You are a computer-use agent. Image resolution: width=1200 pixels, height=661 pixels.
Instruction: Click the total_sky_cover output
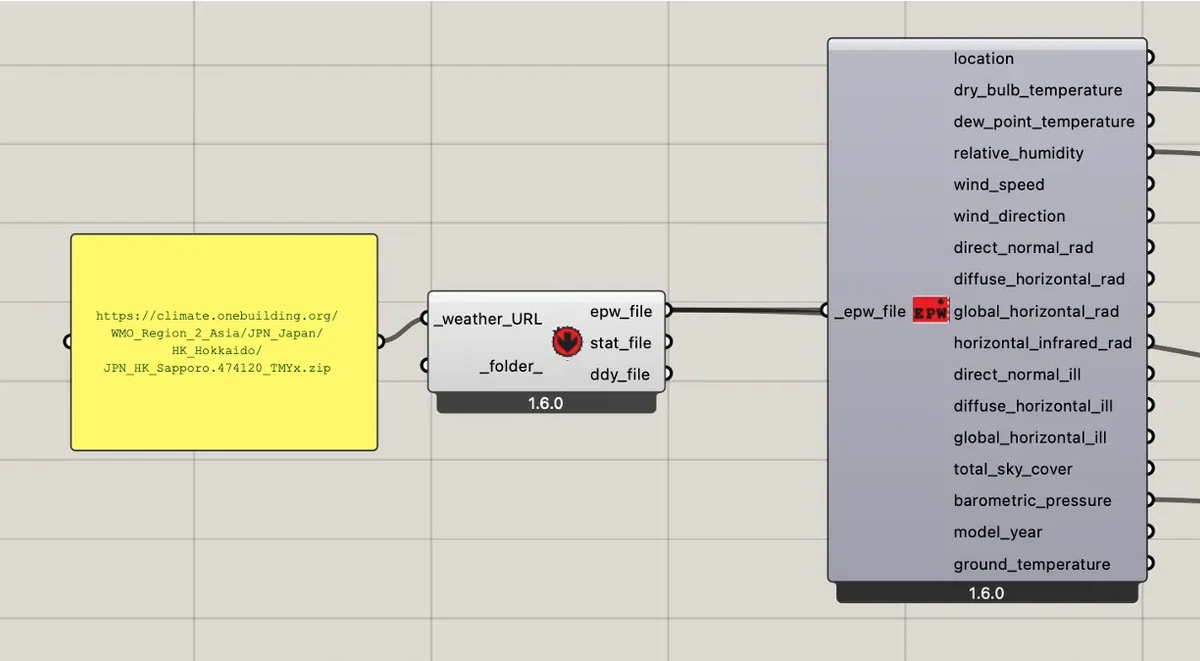[1013, 469]
